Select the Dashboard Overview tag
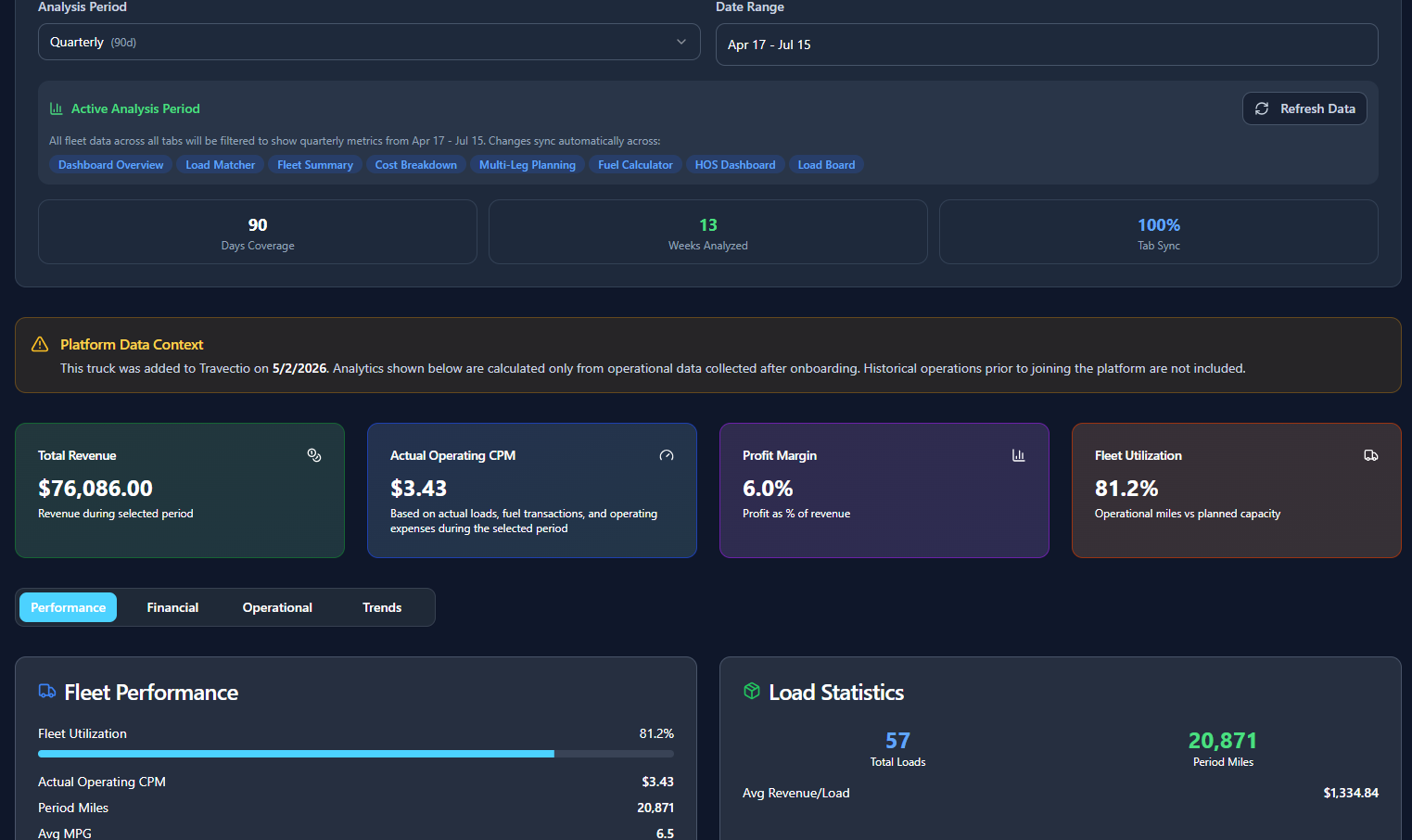This screenshot has width=1412, height=840. 110,165
